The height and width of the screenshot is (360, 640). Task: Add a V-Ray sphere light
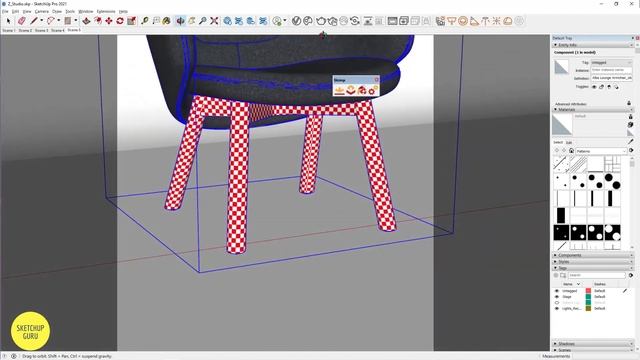pyautogui.click(x=462, y=21)
